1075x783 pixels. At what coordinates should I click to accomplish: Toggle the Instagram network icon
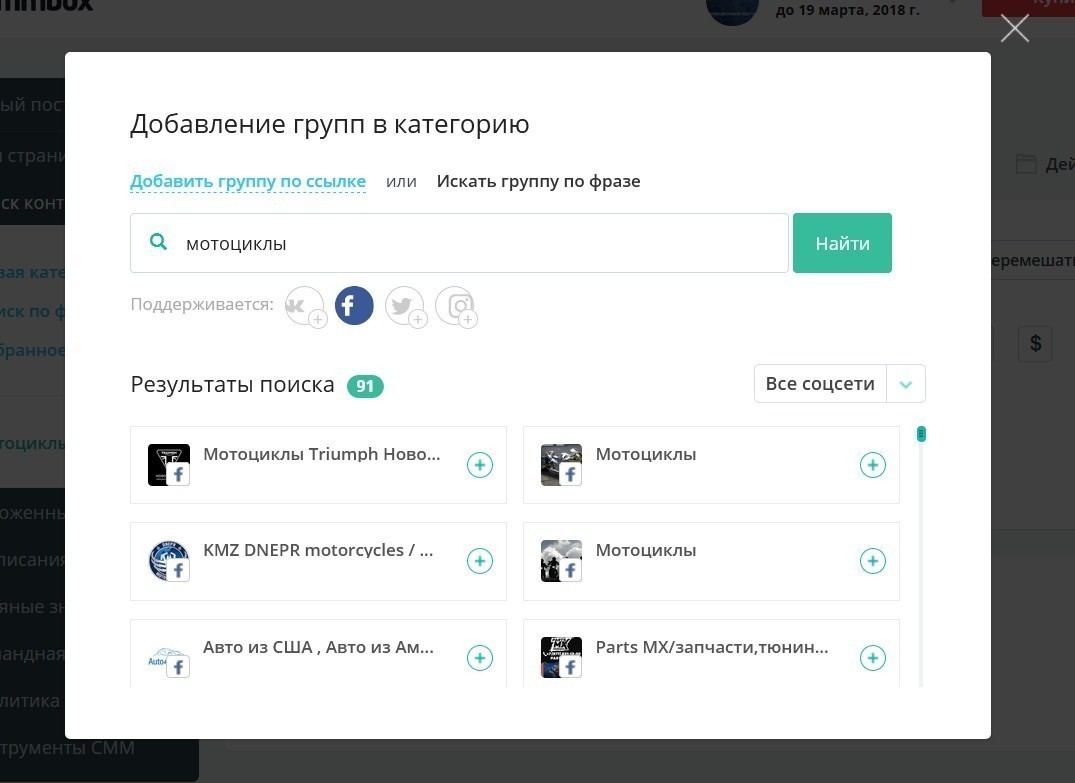pyautogui.click(x=456, y=306)
